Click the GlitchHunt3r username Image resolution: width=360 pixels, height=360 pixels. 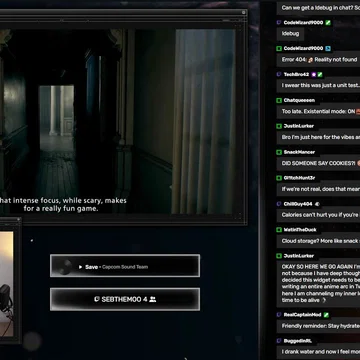[x=299, y=178]
